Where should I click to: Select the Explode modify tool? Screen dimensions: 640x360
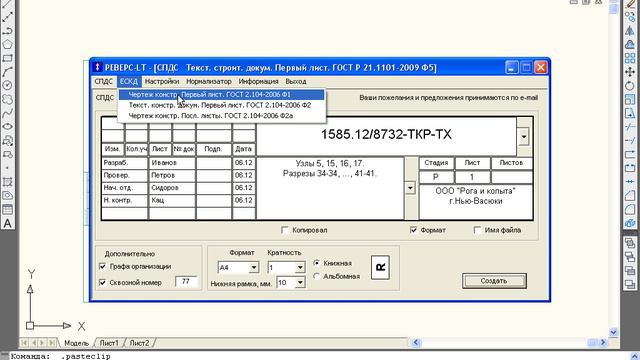630,223
